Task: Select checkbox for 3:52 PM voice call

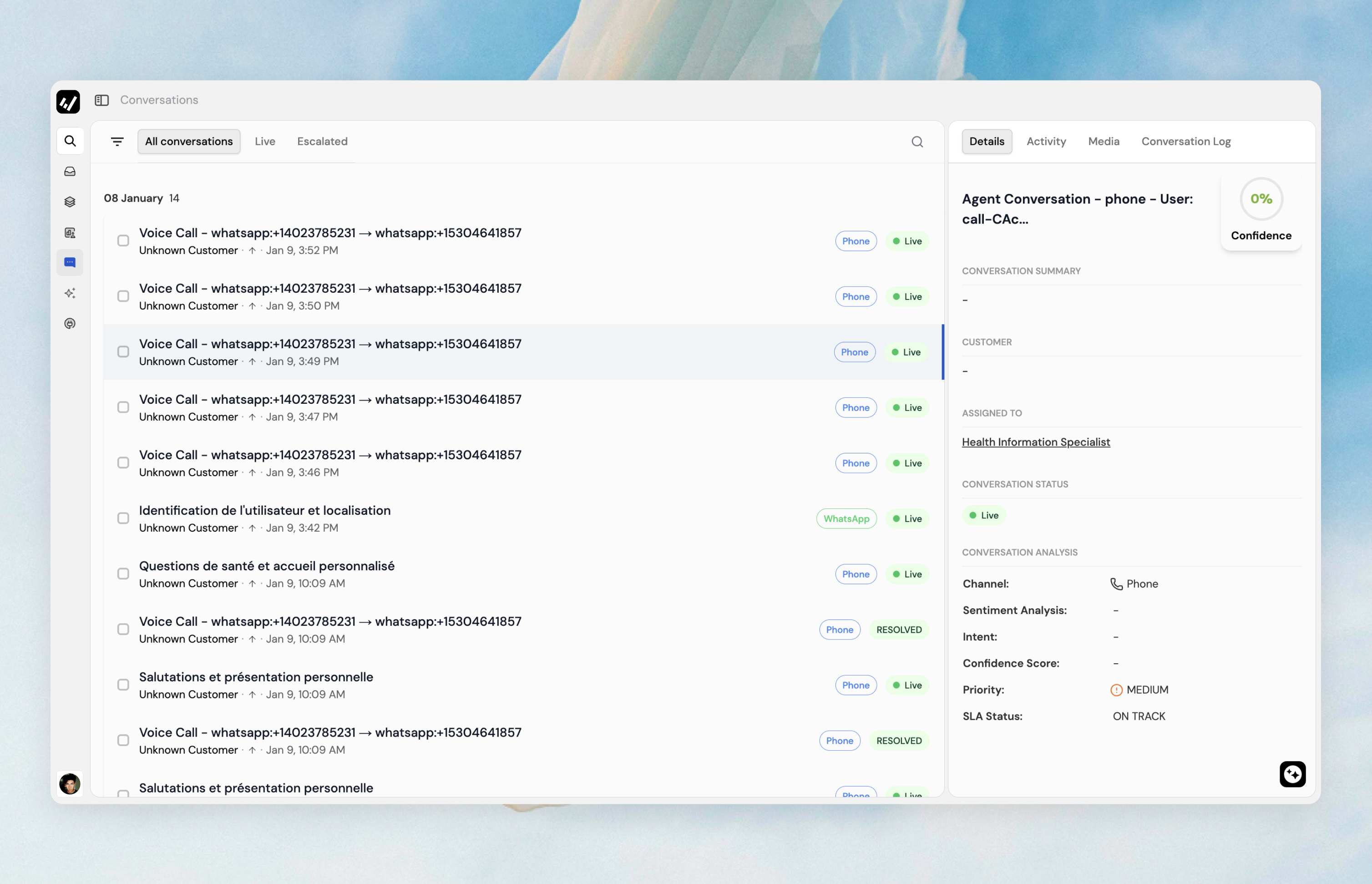Action: pos(123,241)
